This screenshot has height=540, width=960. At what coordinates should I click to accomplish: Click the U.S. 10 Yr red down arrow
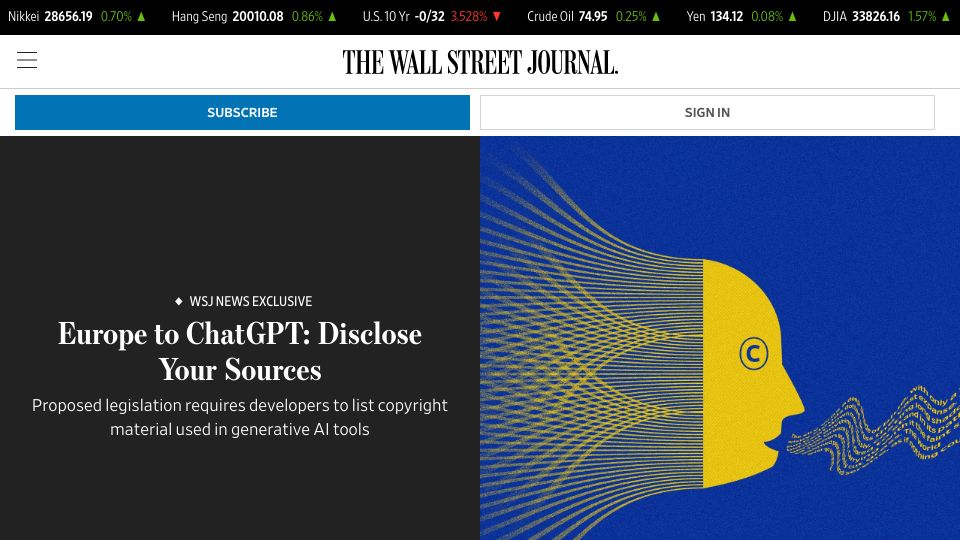click(497, 17)
